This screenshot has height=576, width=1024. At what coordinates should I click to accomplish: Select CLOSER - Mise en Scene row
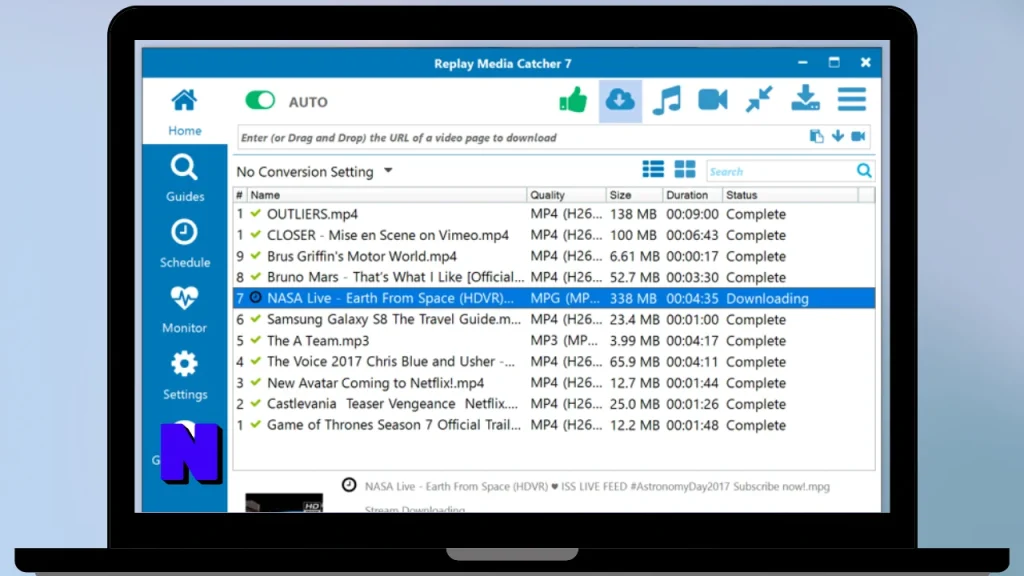pyautogui.click(x=554, y=235)
